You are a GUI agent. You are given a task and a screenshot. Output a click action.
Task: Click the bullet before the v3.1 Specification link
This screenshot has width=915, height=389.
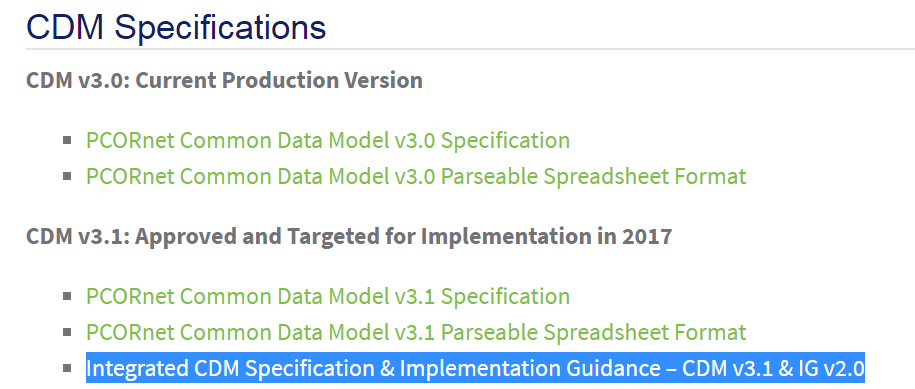67,296
